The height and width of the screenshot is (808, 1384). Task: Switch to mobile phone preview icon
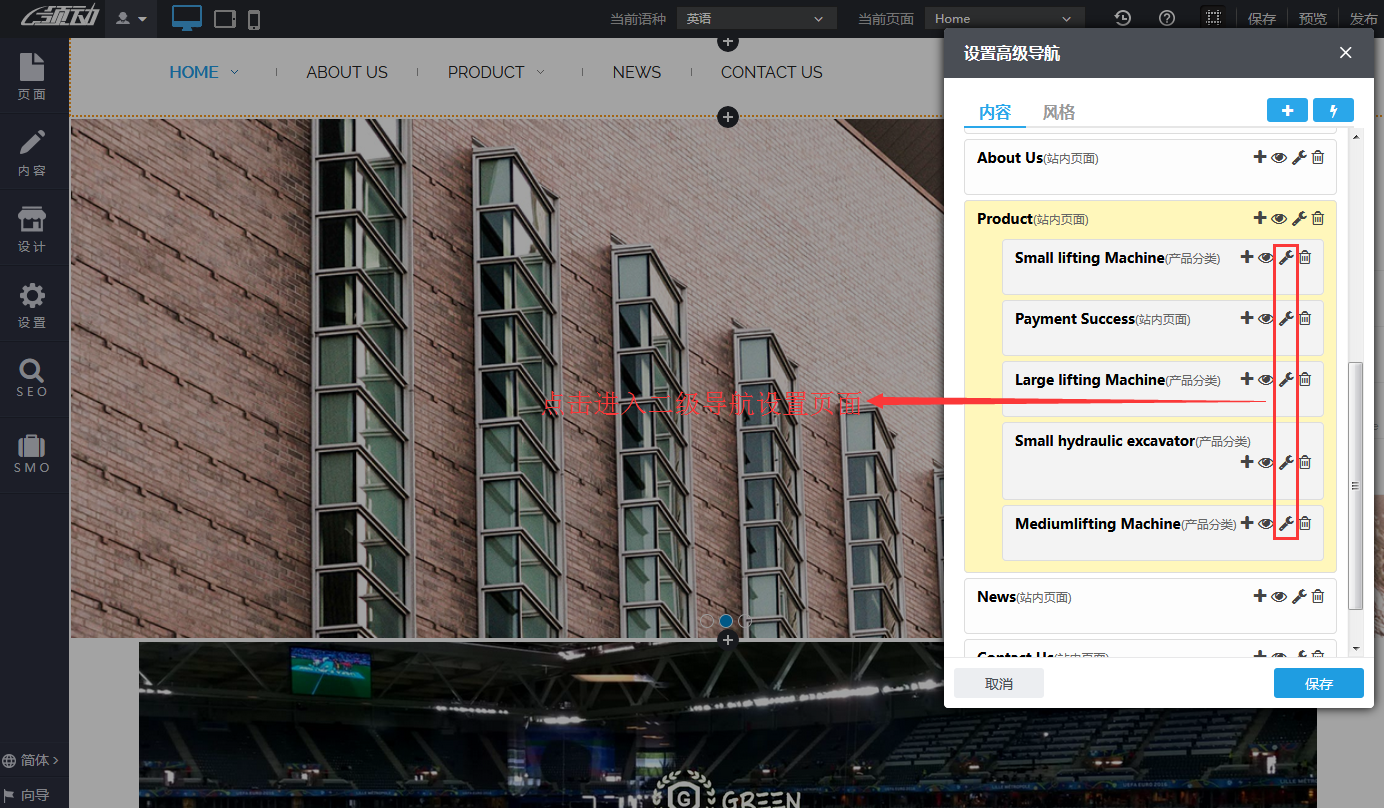pos(254,18)
